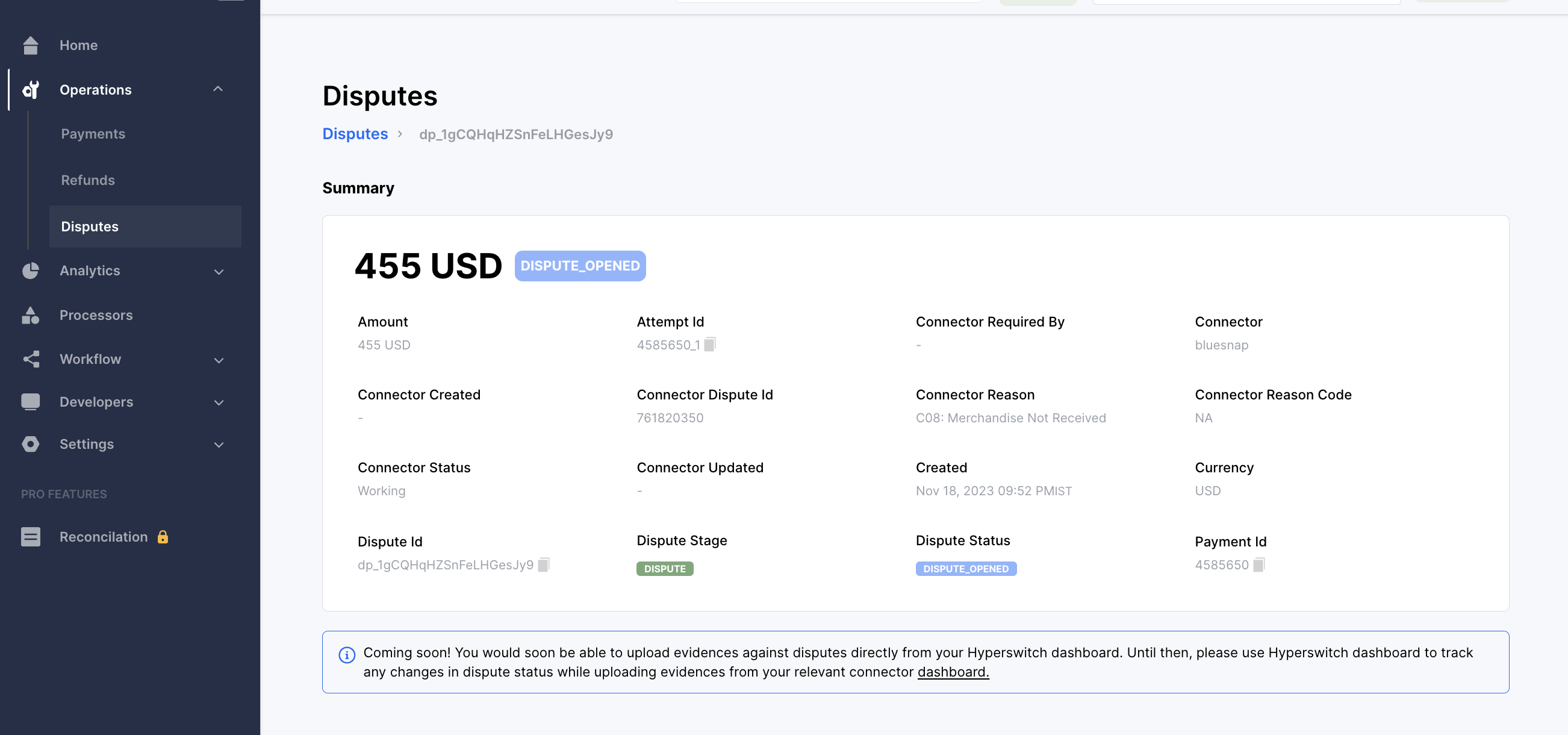Image resolution: width=1568 pixels, height=735 pixels.
Task: Click the Processors shapes icon
Action: (x=31, y=316)
